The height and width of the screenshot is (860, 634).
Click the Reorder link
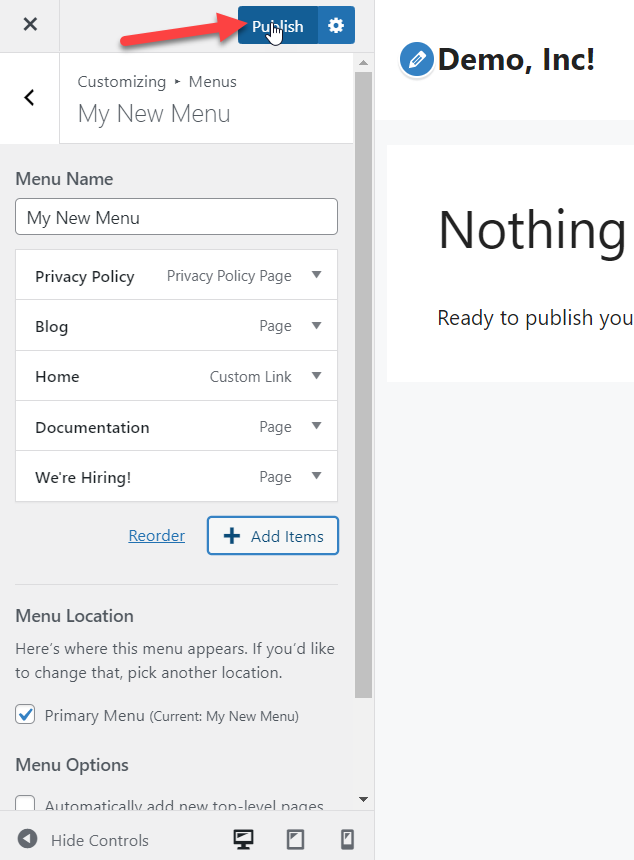click(x=157, y=536)
